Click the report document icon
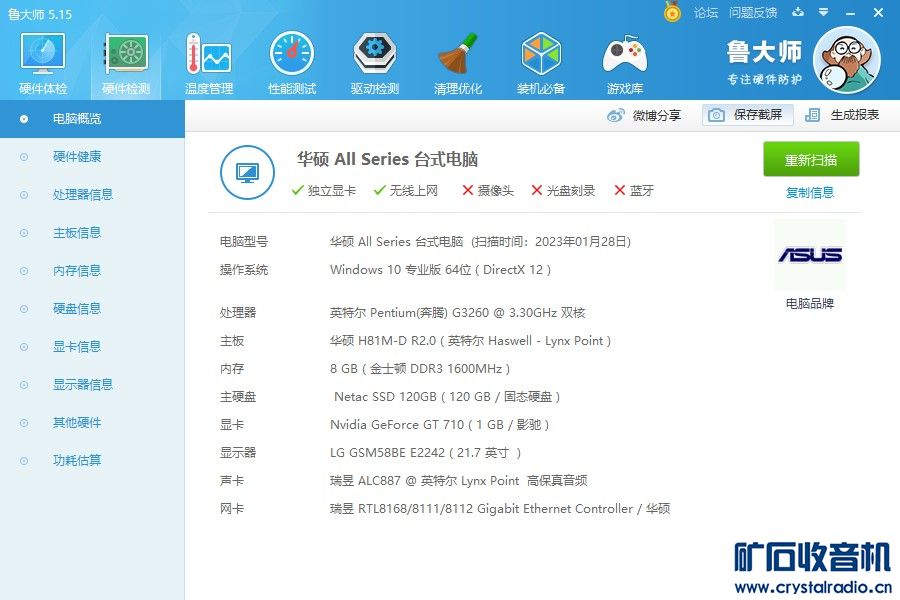 [812, 115]
